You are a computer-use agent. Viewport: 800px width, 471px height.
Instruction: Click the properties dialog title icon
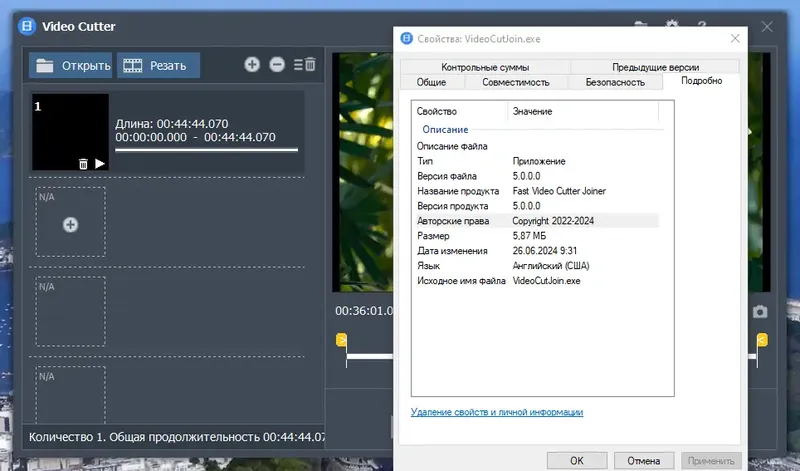(x=407, y=38)
